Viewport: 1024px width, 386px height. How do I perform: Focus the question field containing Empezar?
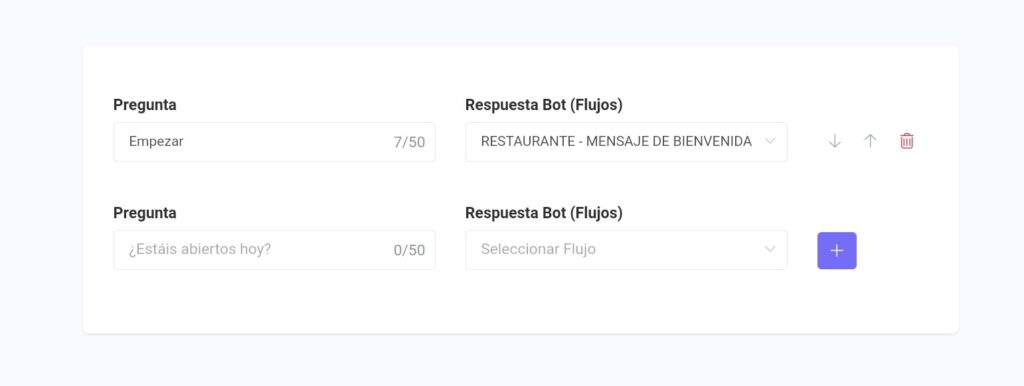pos(274,142)
